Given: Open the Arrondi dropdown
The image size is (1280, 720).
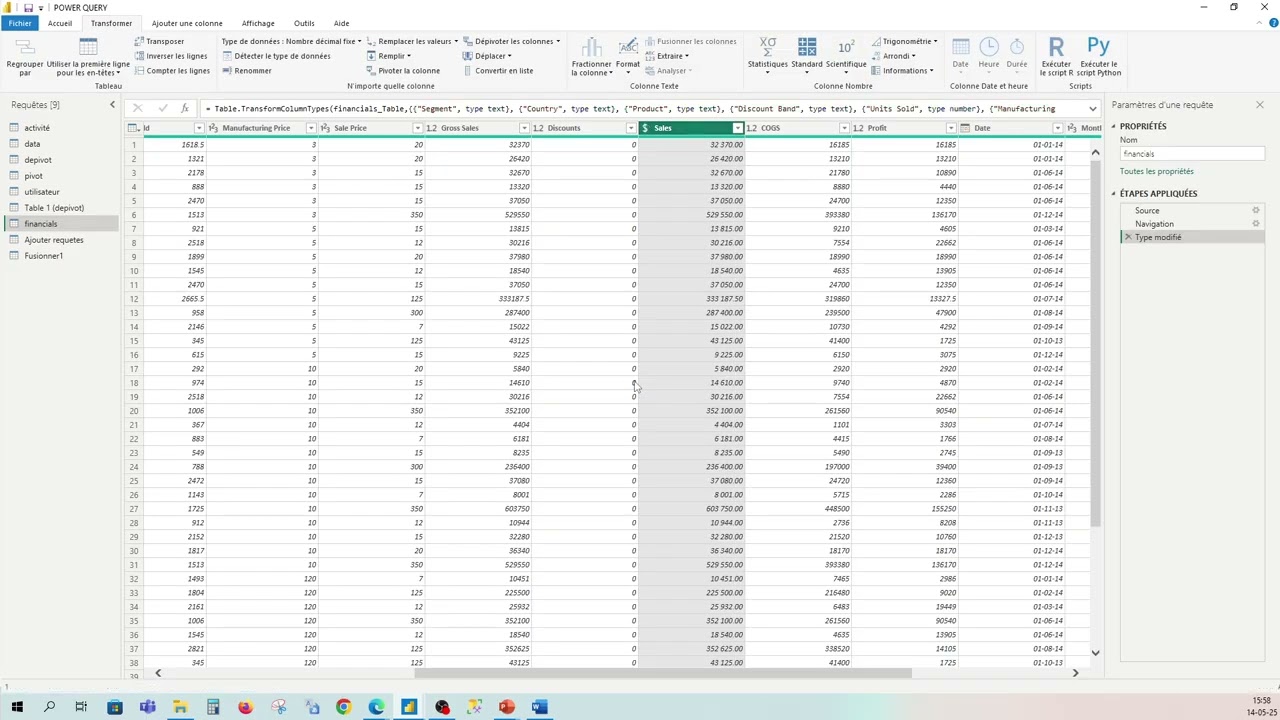Looking at the screenshot, I should [x=894, y=56].
